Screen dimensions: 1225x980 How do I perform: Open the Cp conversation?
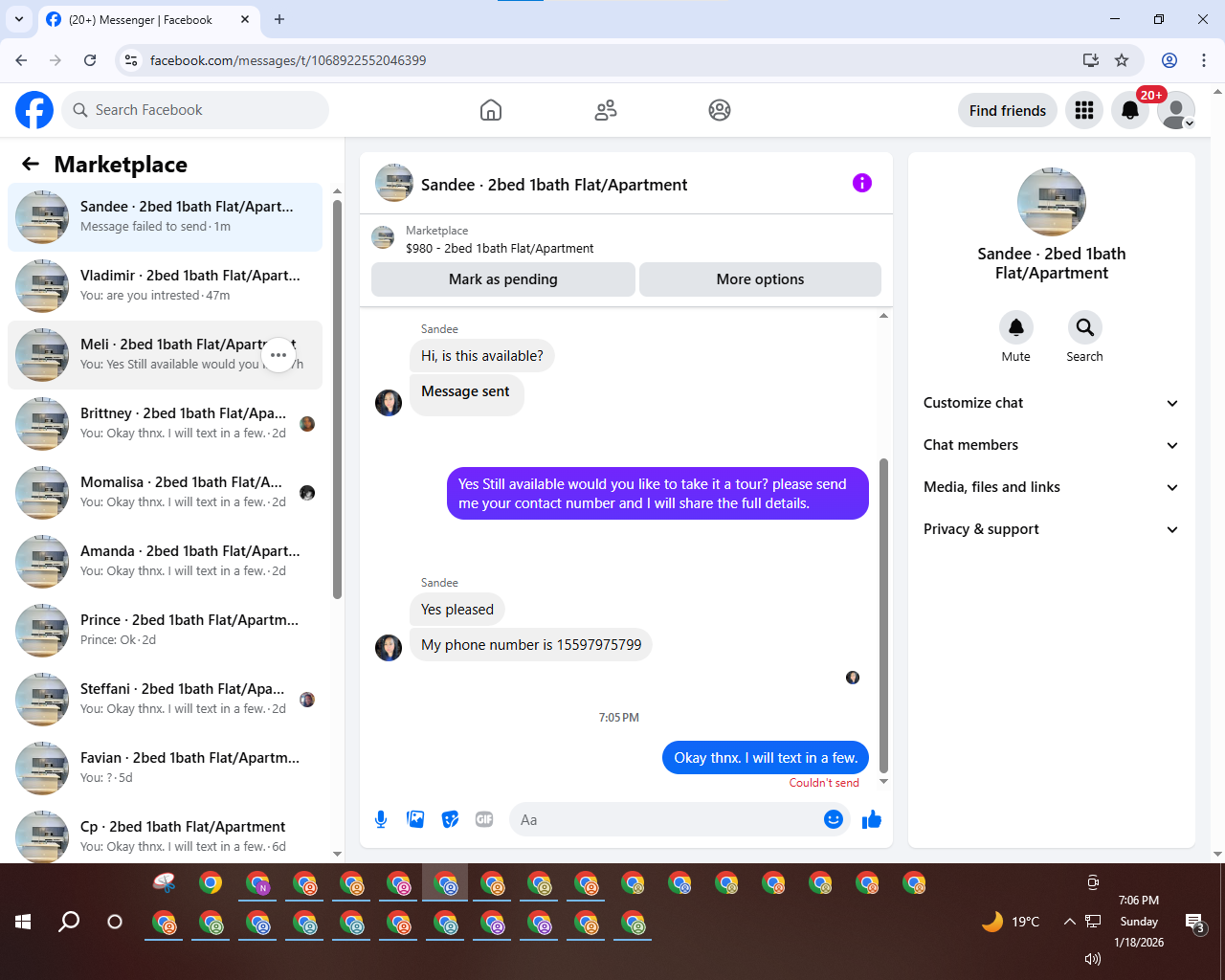(165, 835)
